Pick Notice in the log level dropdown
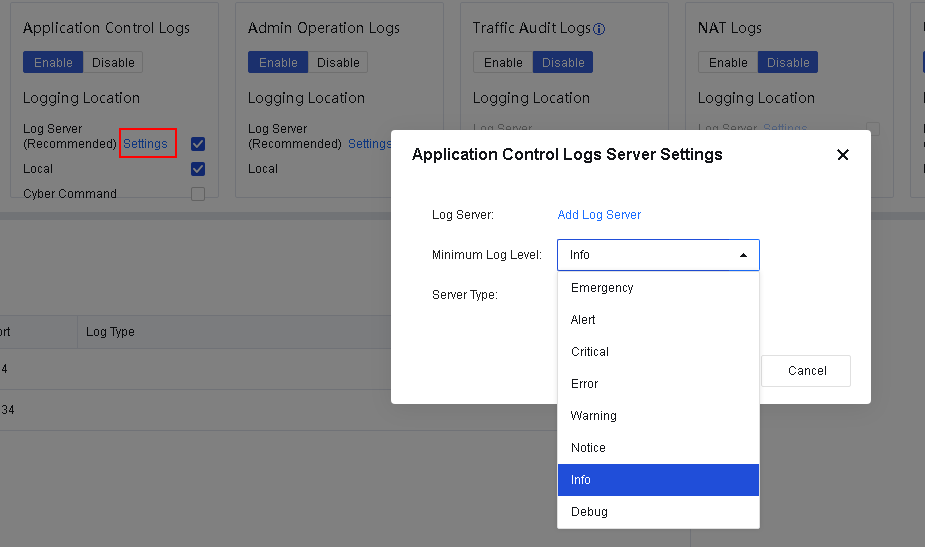Image resolution: width=925 pixels, height=547 pixels. [588, 448]
